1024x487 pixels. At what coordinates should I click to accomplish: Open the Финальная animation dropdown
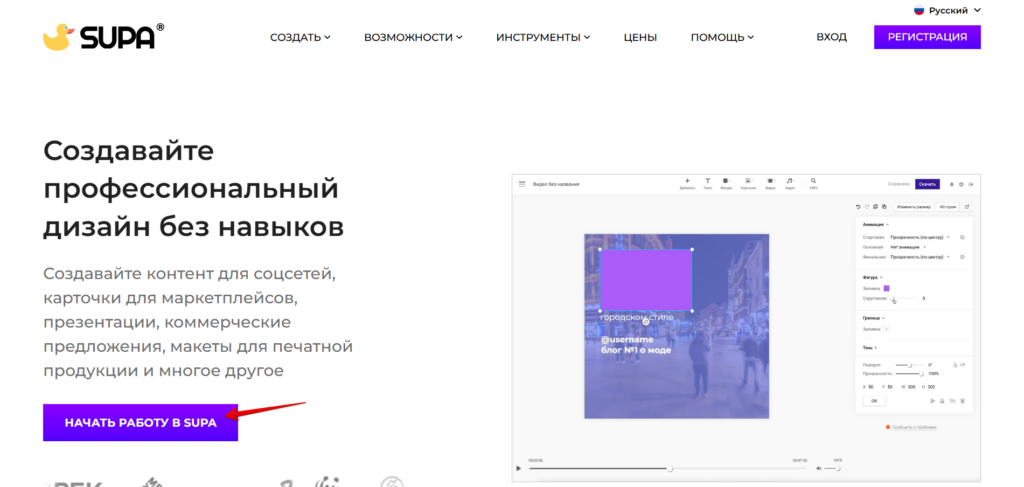pos(920,257)
